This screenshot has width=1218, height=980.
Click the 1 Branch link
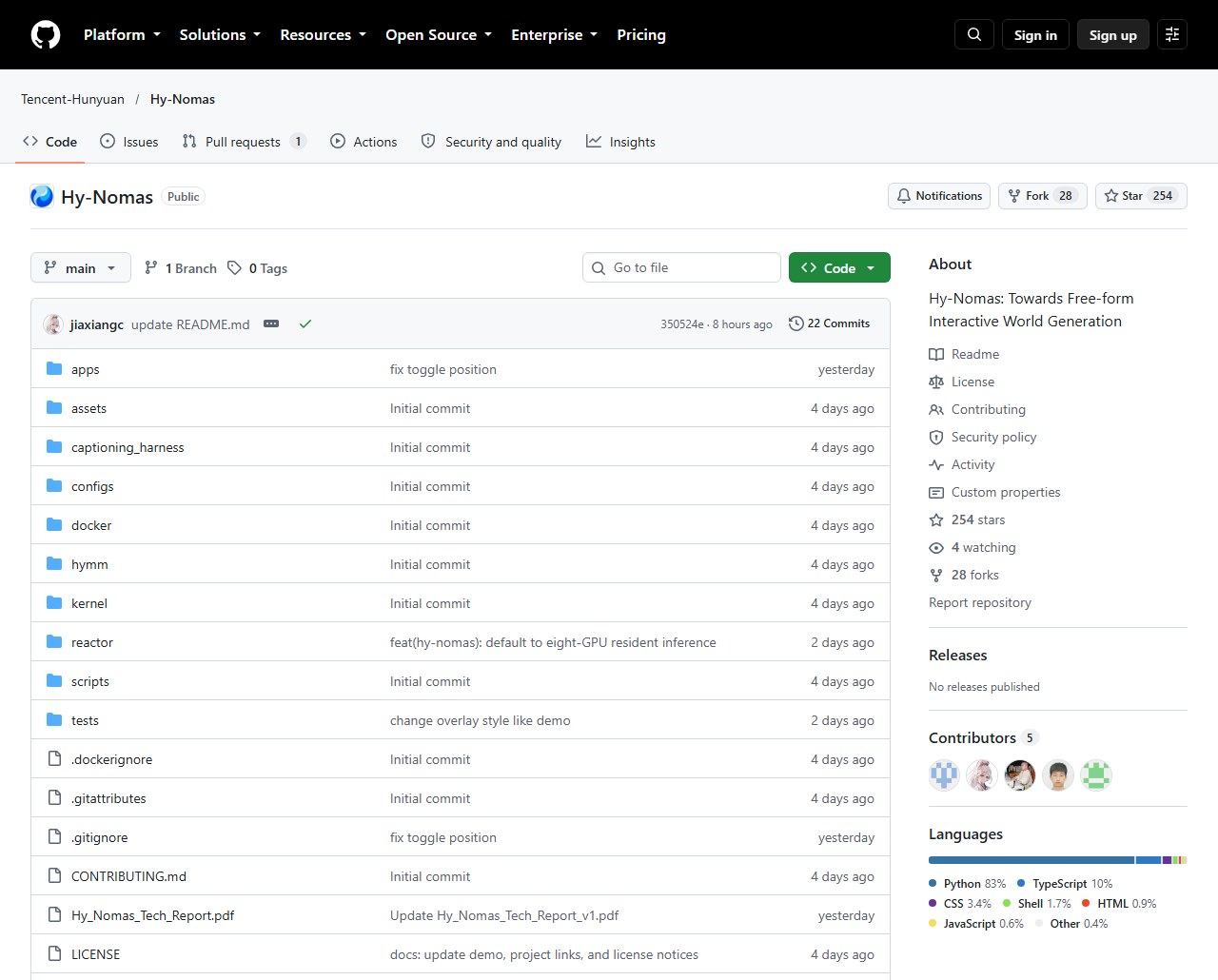click(181, 268)
